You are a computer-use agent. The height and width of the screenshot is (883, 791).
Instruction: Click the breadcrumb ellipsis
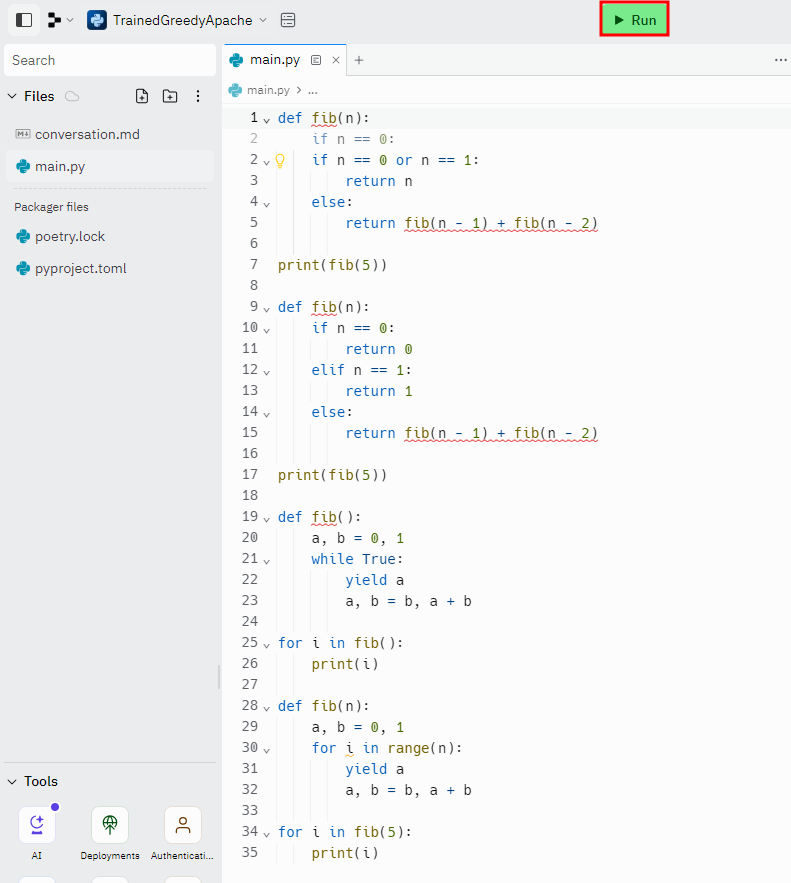tap(313, 90)
